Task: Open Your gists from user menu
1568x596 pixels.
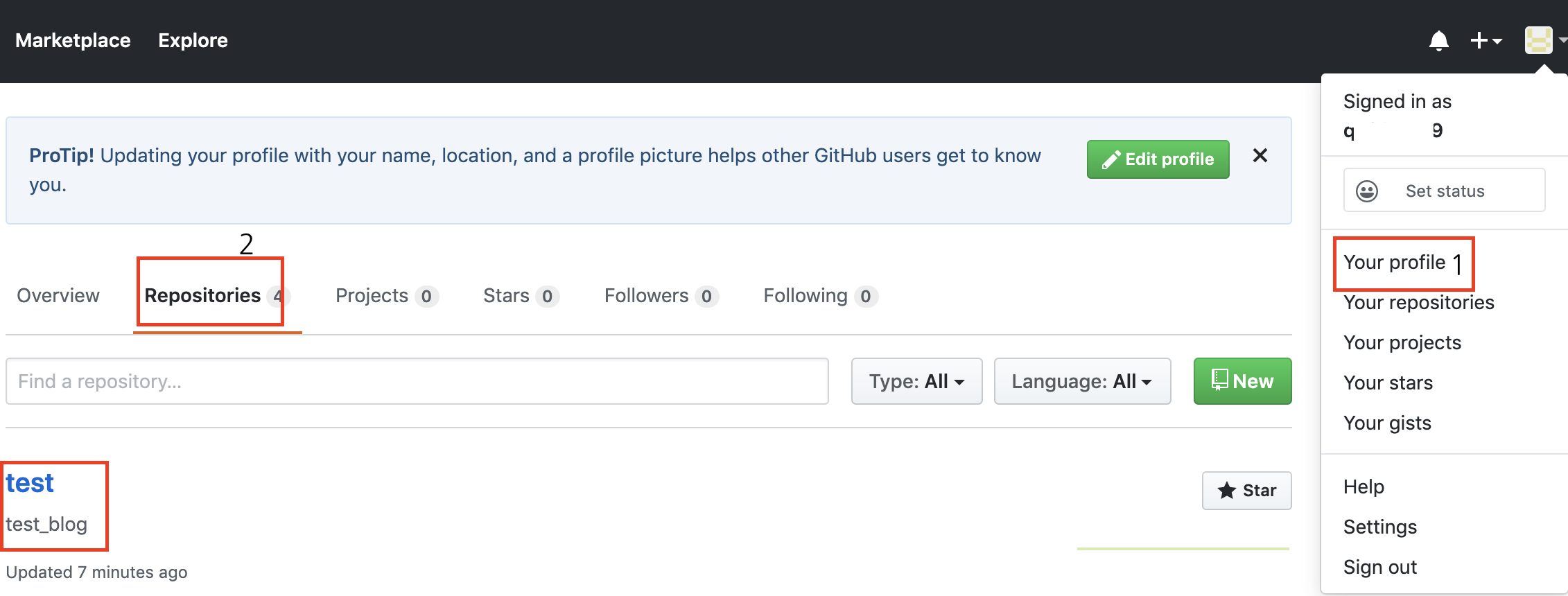Action: [x=1387, y=423]
